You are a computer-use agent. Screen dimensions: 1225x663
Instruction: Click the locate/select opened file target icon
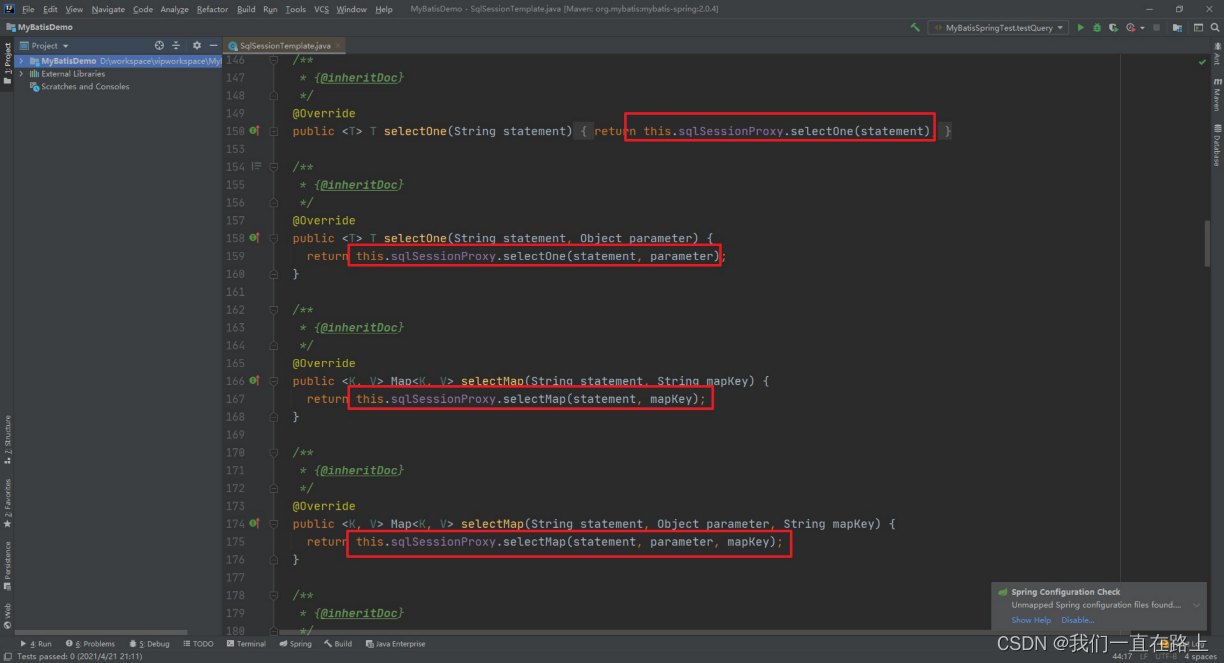coord(159,46)
